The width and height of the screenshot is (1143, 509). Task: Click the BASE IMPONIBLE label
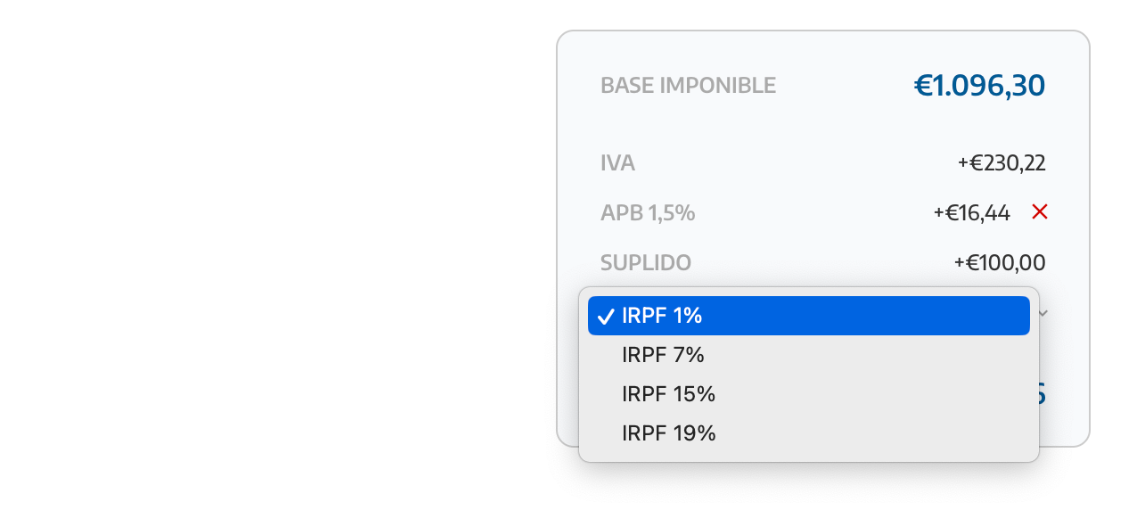688,86
